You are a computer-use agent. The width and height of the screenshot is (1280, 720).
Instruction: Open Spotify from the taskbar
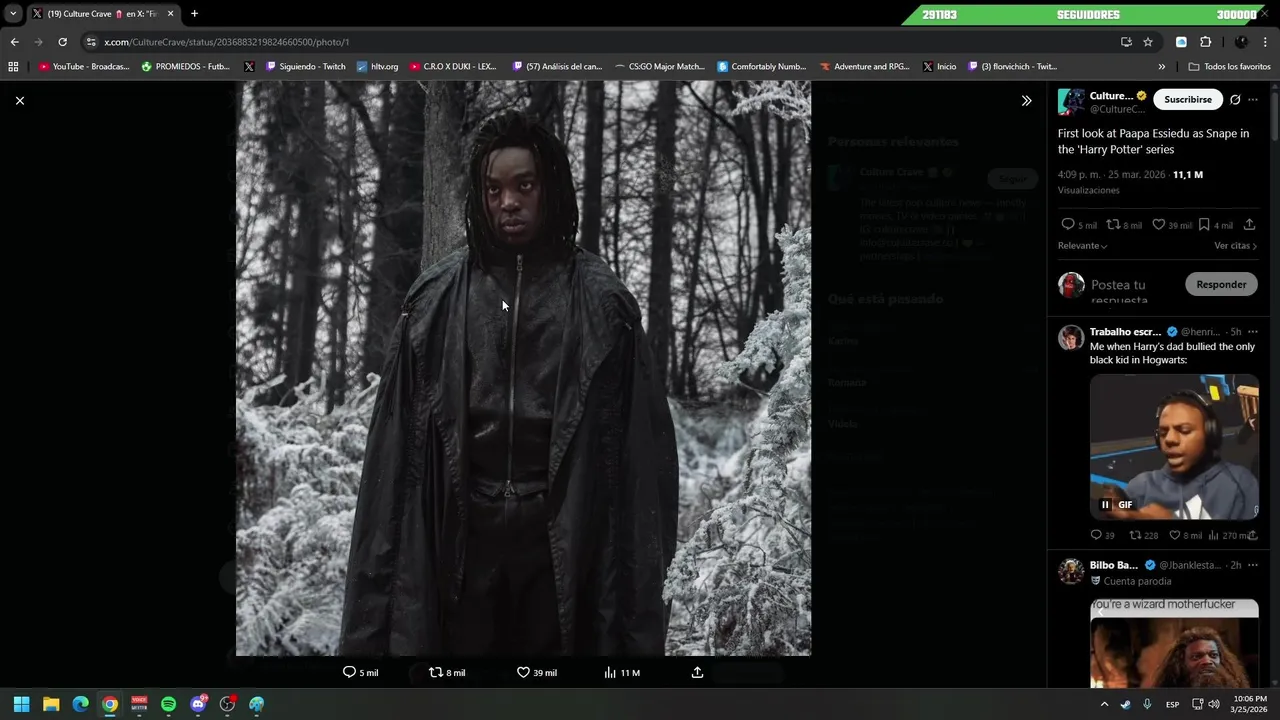click(168, 704)
